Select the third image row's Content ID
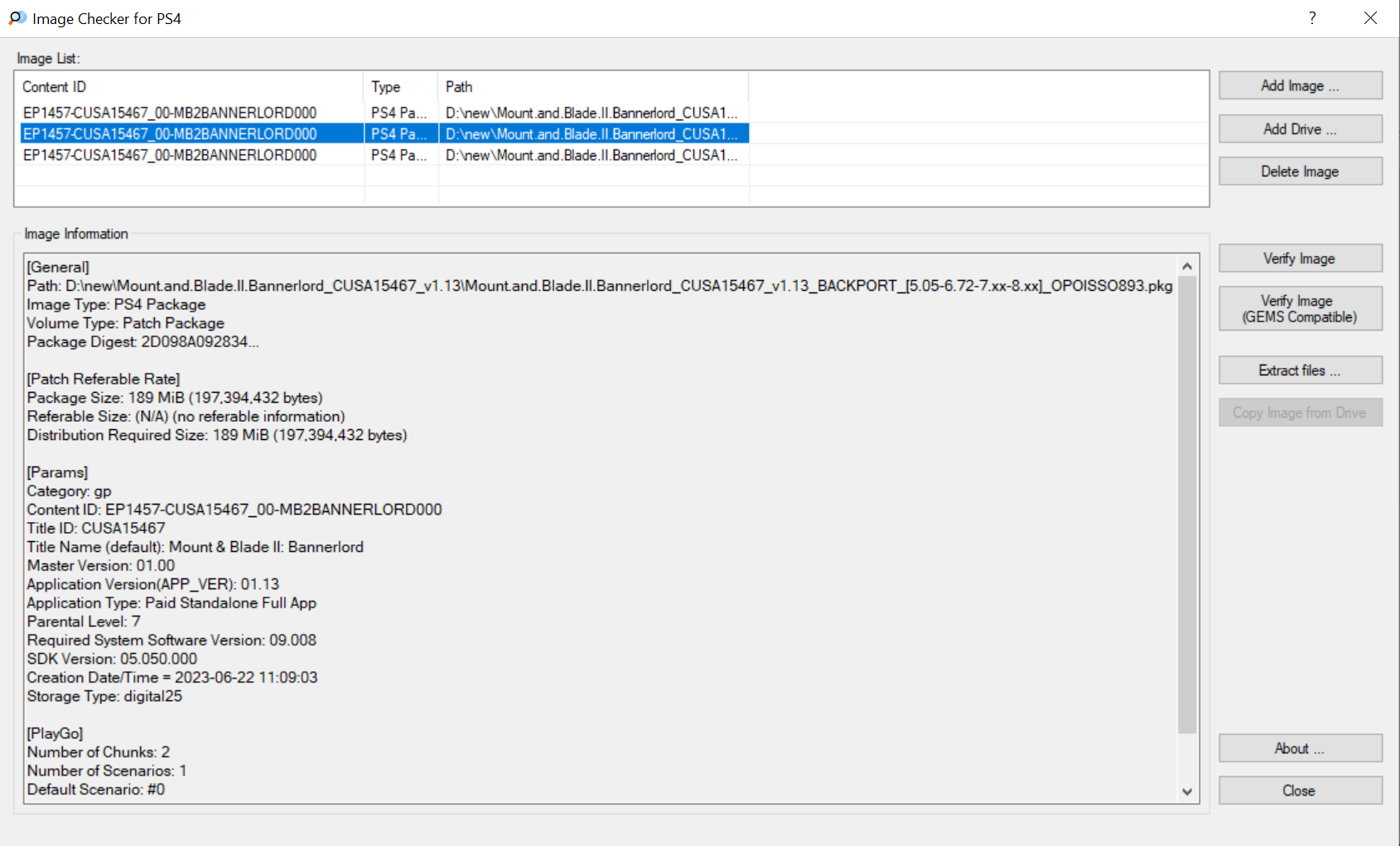Screen dimensions: 1400x846 170,155
